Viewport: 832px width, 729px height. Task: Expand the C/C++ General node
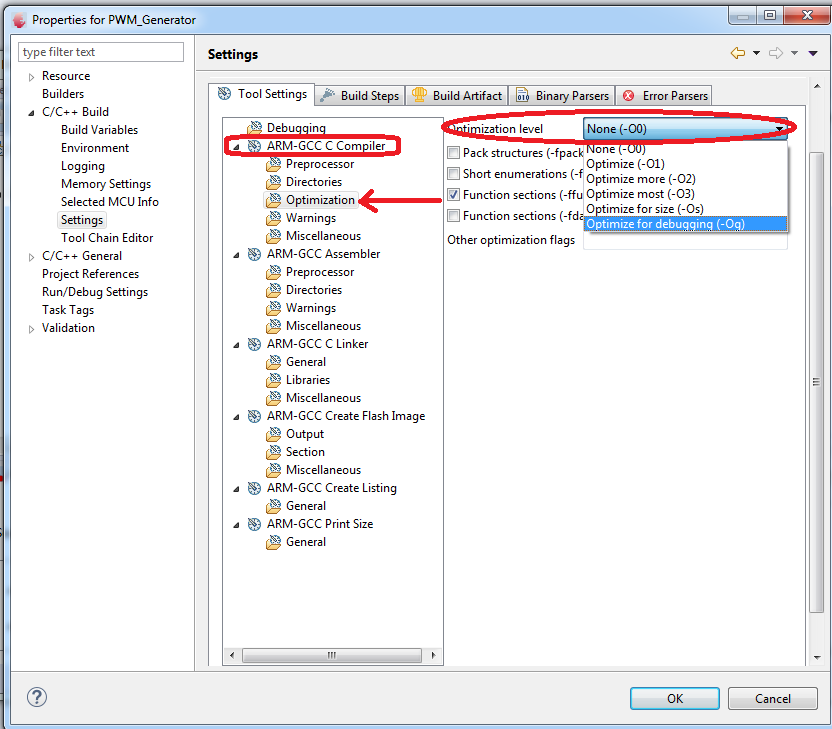pos(31,257)
